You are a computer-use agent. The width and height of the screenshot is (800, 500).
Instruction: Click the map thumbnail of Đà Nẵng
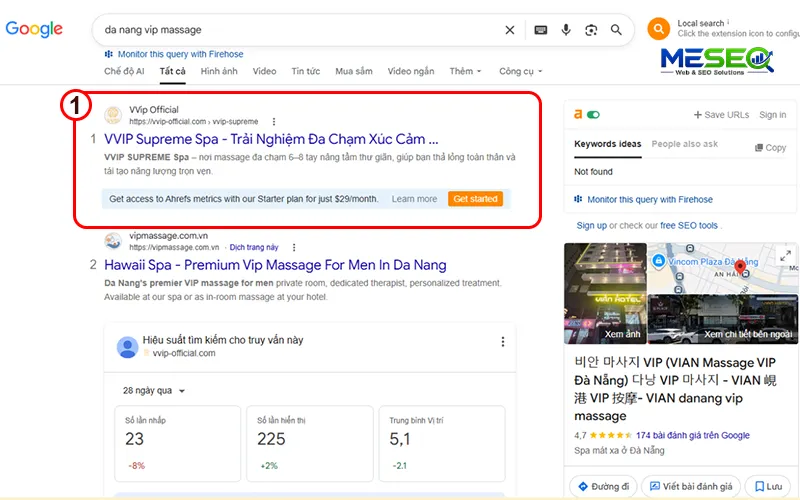tap(722, 268)
